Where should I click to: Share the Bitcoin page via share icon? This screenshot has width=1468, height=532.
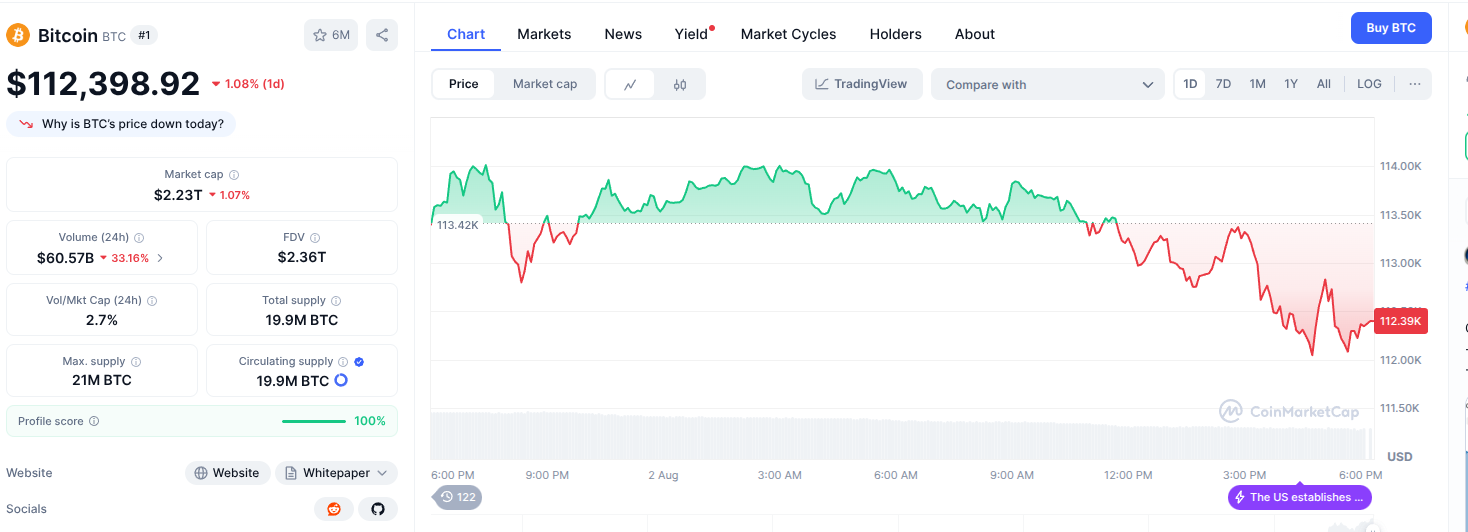(382, 35)
